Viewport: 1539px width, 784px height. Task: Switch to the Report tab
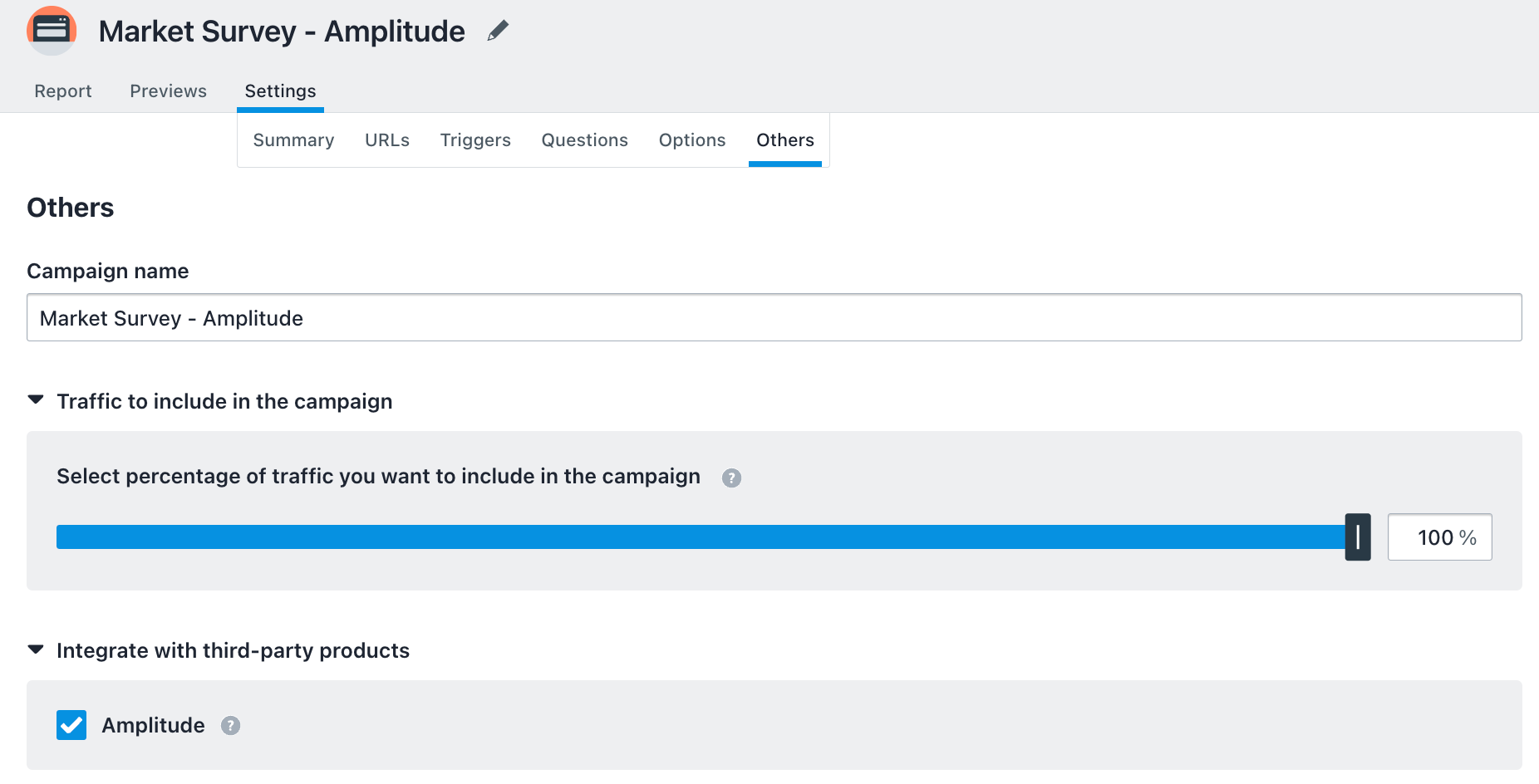click(63, 91)
